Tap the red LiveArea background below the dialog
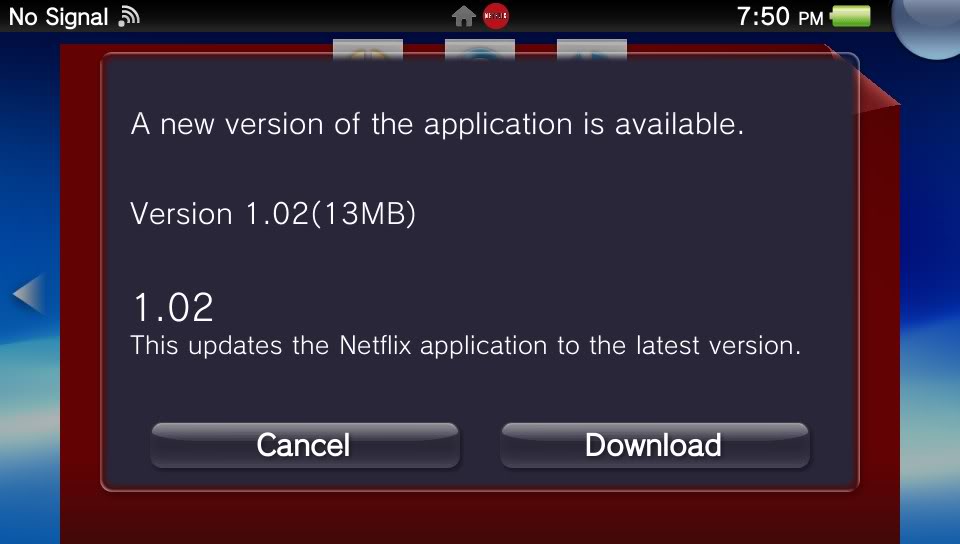Image resolution: width=960 pixels, height=544 pixels. coord(480,518)
